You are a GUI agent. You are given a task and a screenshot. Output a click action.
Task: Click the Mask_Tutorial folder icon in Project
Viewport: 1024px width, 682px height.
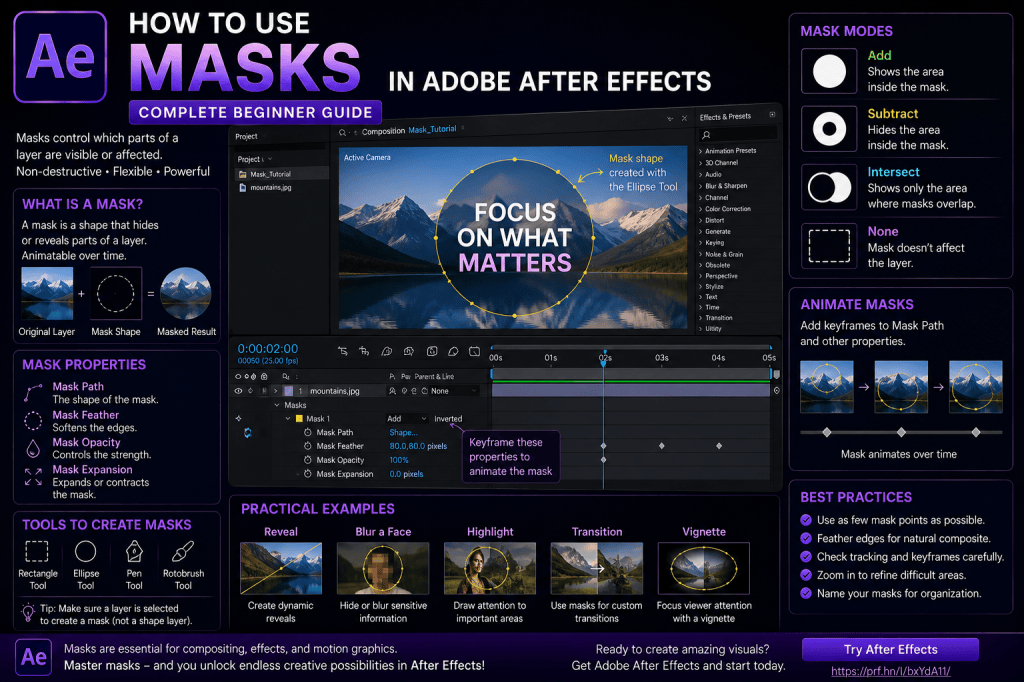coord(242,174)
